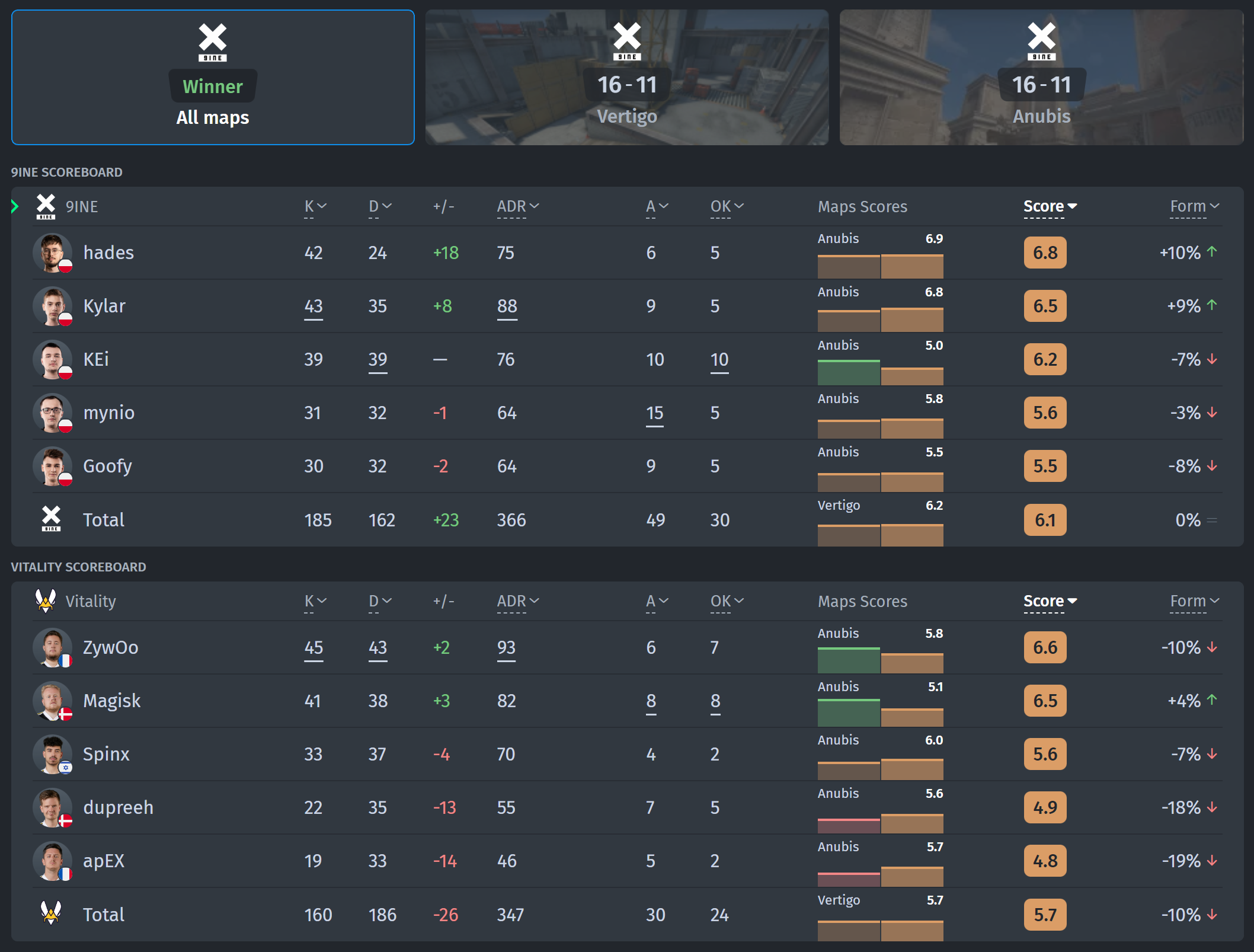Click the Vitality logo in scoreboard header
Viewport: 1254px width, 952px height.
point(46,600)
